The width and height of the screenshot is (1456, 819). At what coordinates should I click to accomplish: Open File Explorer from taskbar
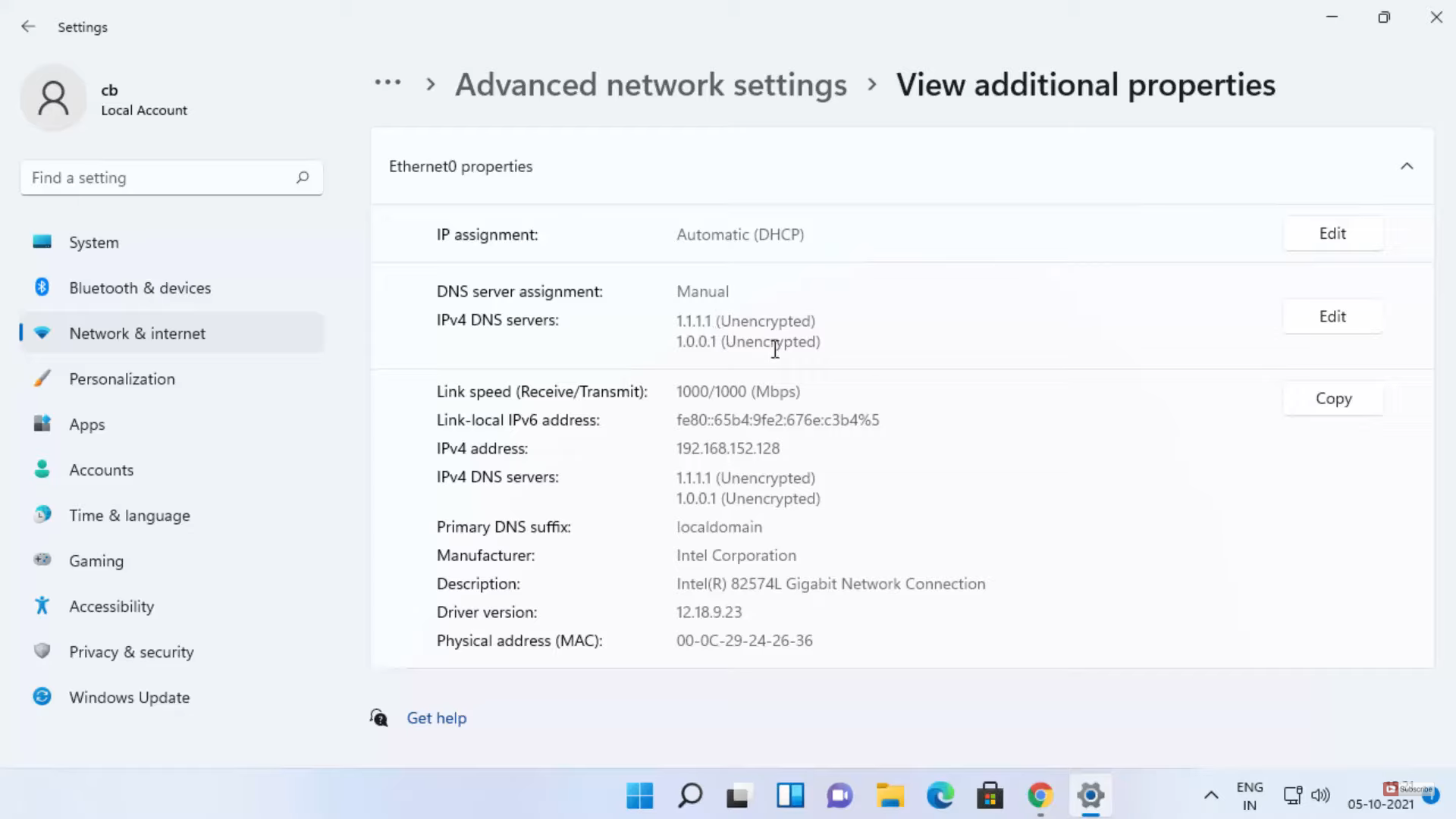coord(890,795)
